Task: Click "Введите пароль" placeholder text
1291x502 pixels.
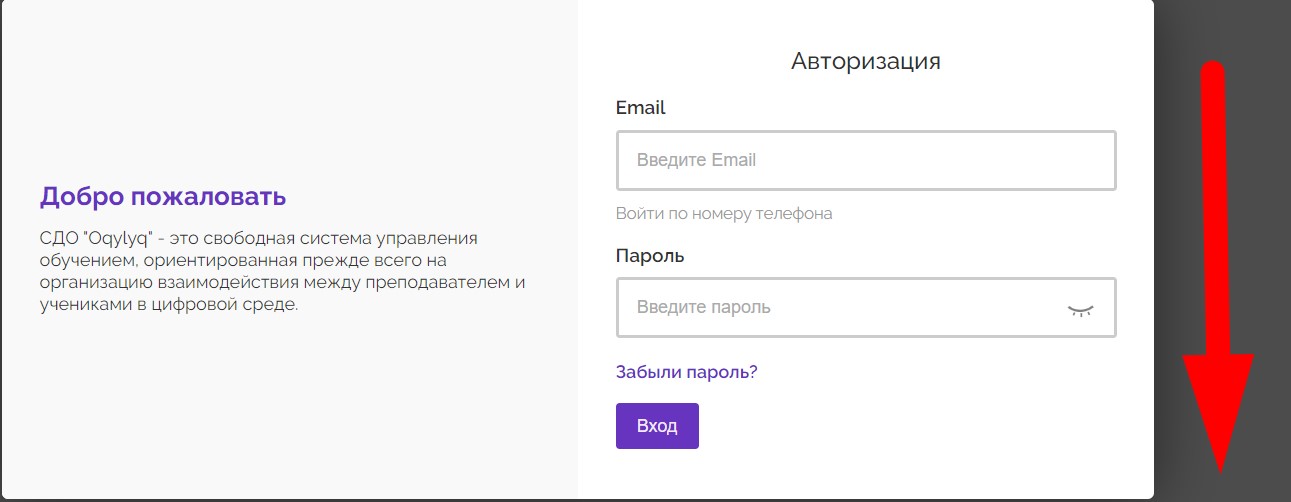Action: (x=703, y=307)
